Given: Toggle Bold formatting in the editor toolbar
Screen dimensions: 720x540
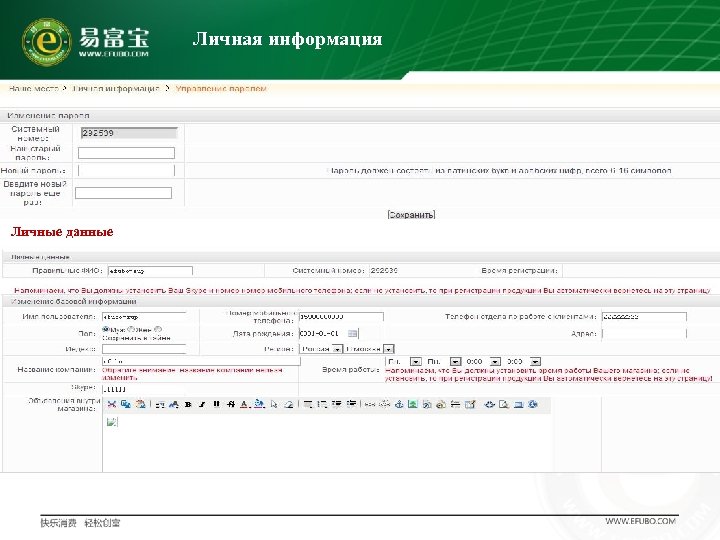Looking at the screenshot, I should (188, 404).
